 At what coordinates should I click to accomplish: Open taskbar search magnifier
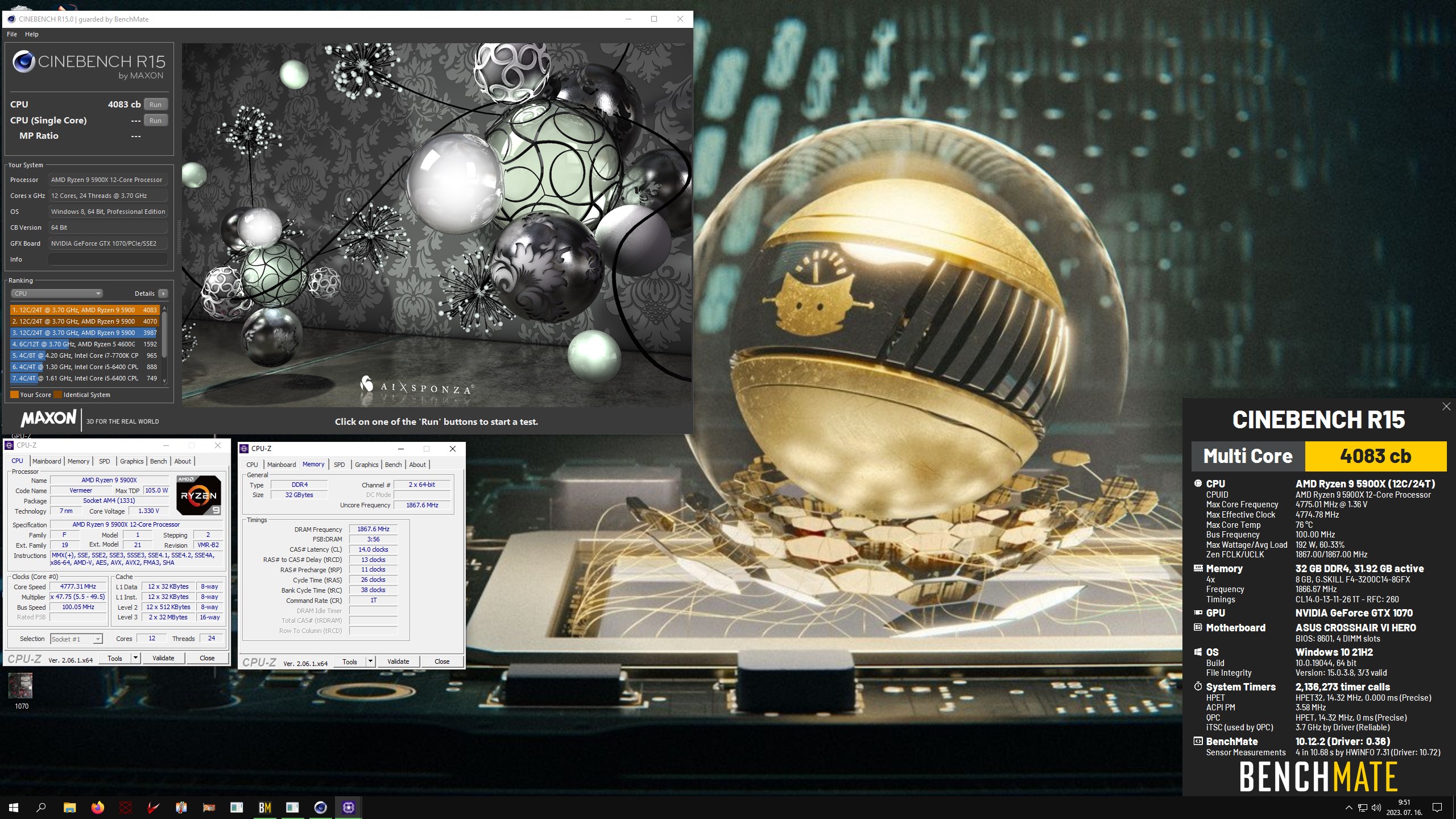(41, 807)
